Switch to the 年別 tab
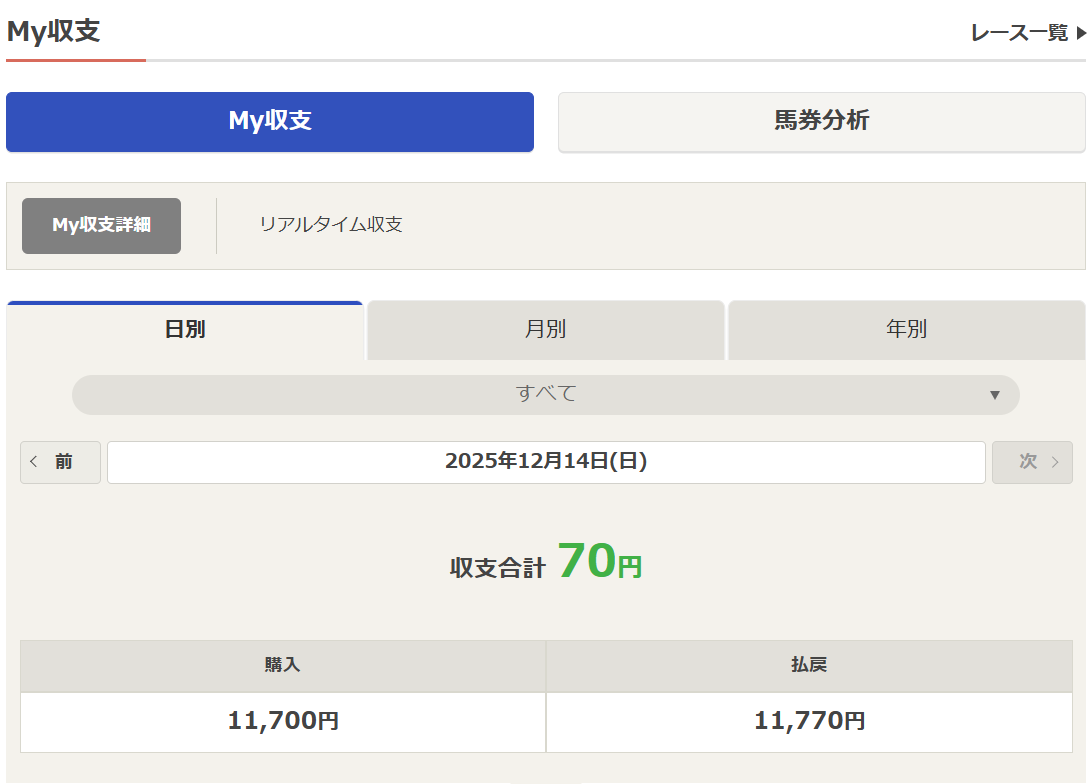The height and width of the screenshot is (784, 1090). [906, 330]
